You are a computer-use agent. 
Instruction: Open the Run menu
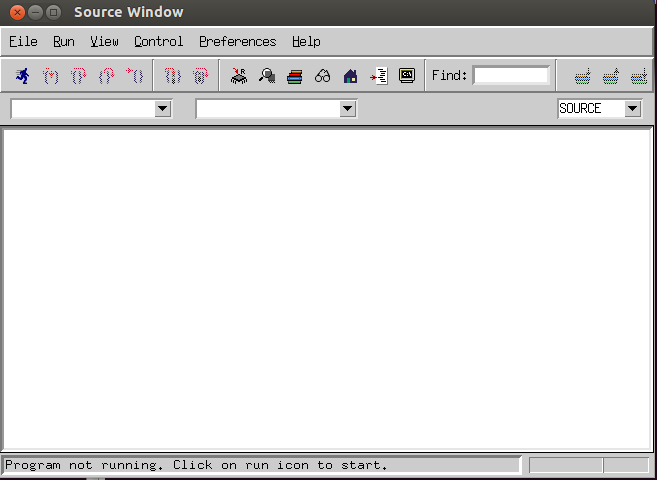click(64, 41)
